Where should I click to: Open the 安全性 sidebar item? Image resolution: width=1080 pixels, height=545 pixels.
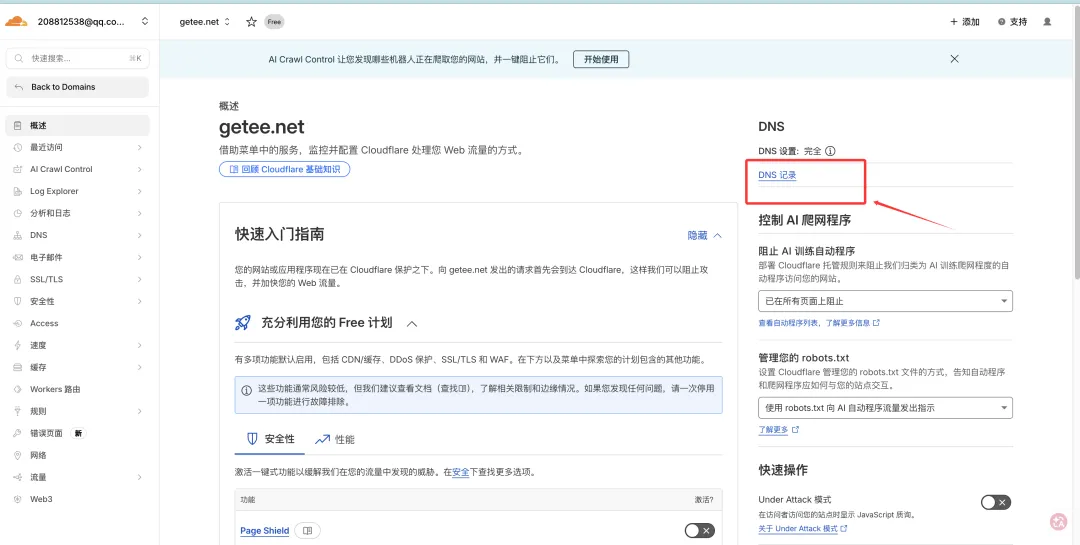pos(77,302)
